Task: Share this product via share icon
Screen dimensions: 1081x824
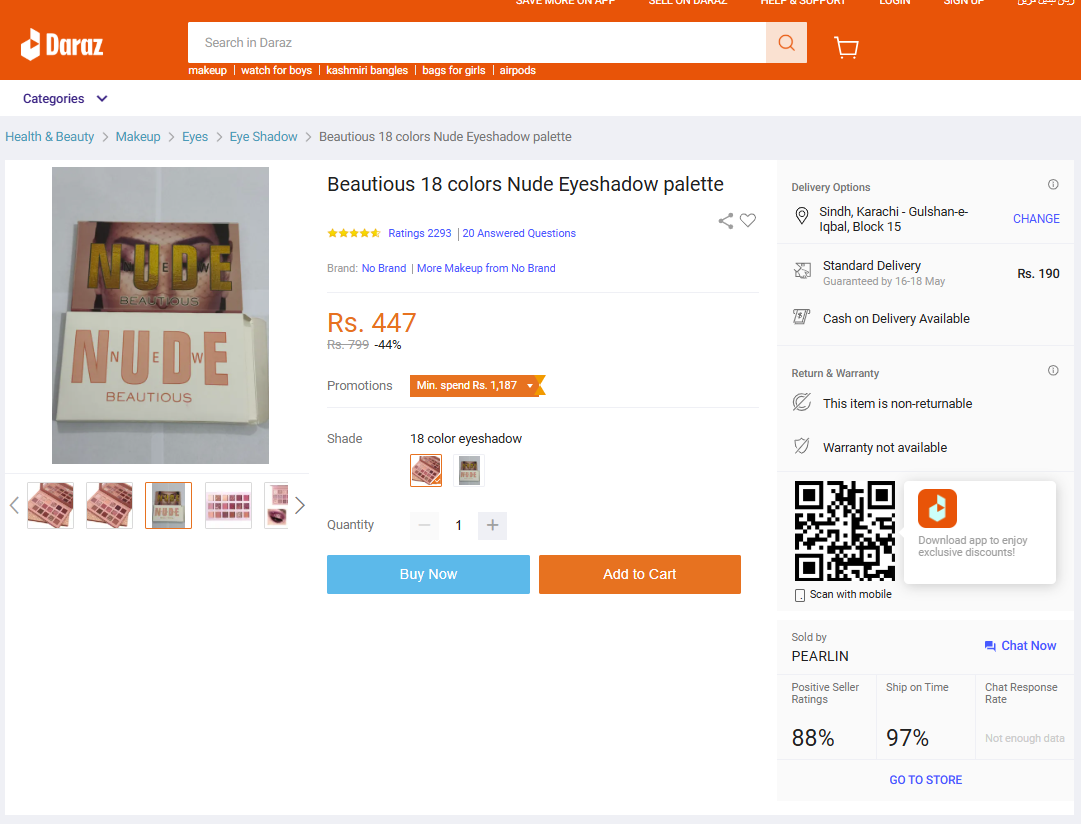Action: click(725, 221)
